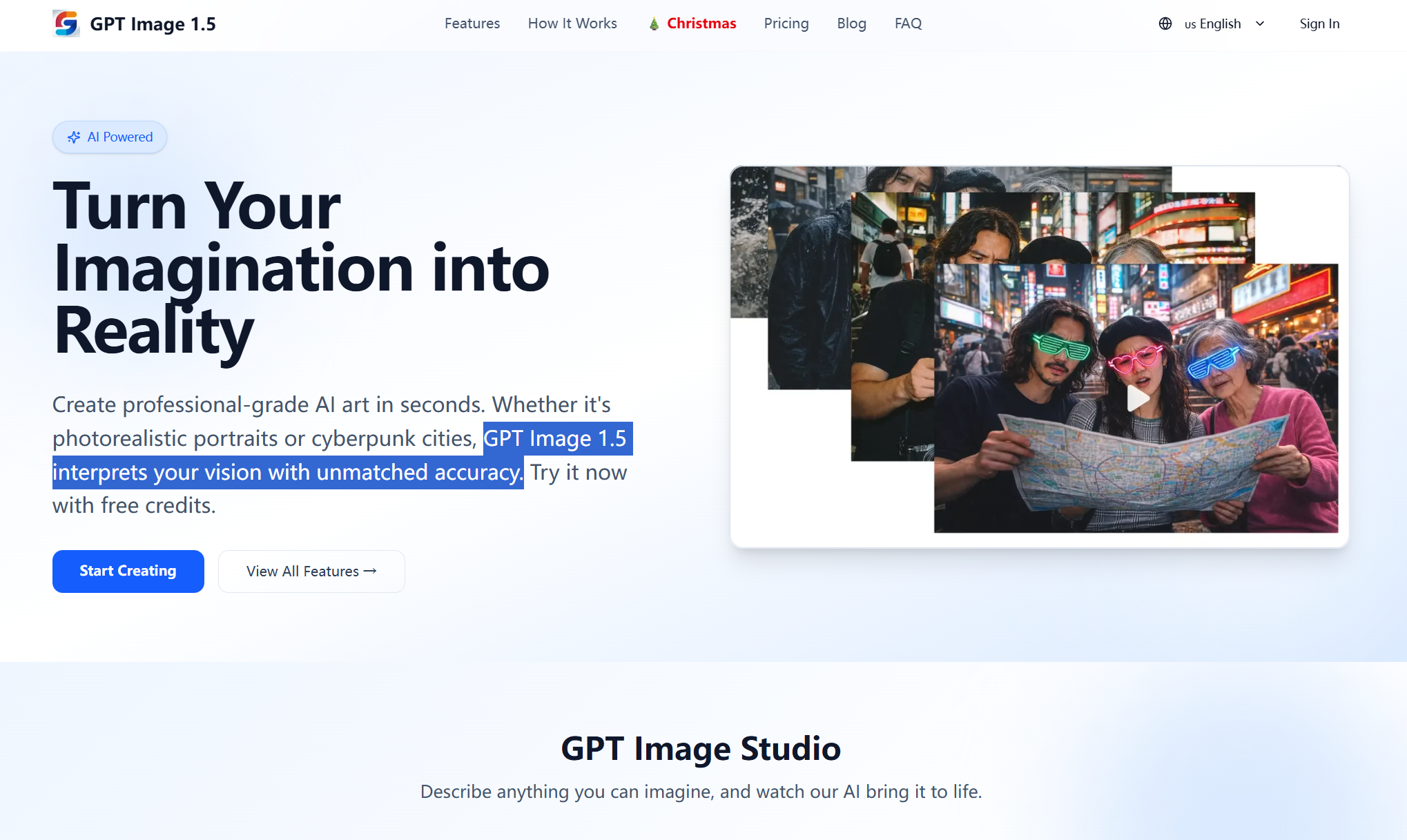Click the Christmas link in navigation
The image size is (1407, 840).
[701, 23]
